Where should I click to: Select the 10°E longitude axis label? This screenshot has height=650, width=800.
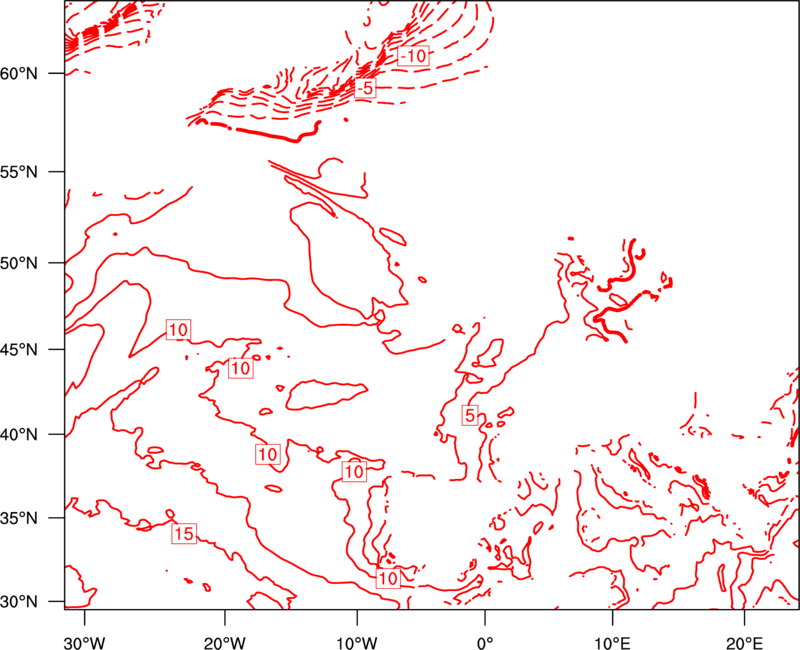[613, 643]
